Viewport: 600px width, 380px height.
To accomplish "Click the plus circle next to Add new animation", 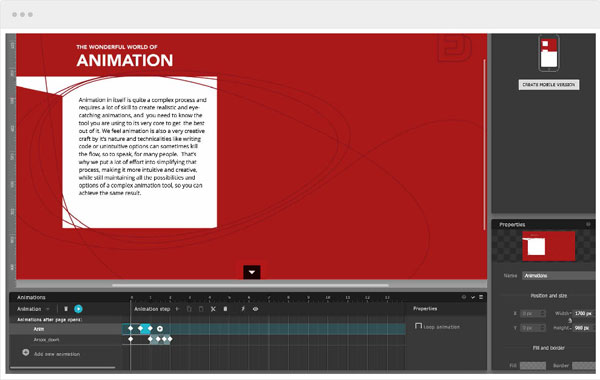I will (x=26, y=352).
